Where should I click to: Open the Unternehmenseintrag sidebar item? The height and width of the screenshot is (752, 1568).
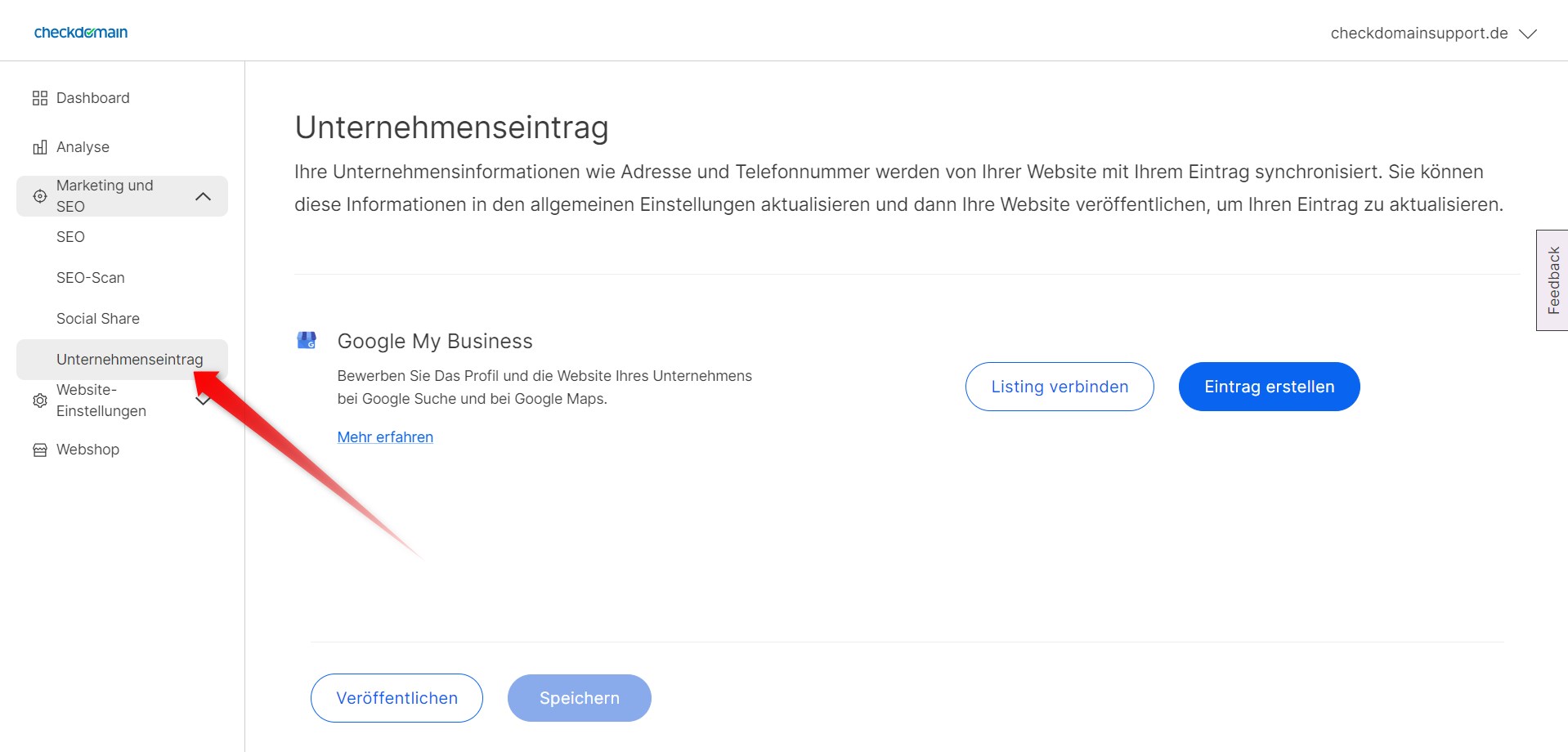click(x=129, y=359)
